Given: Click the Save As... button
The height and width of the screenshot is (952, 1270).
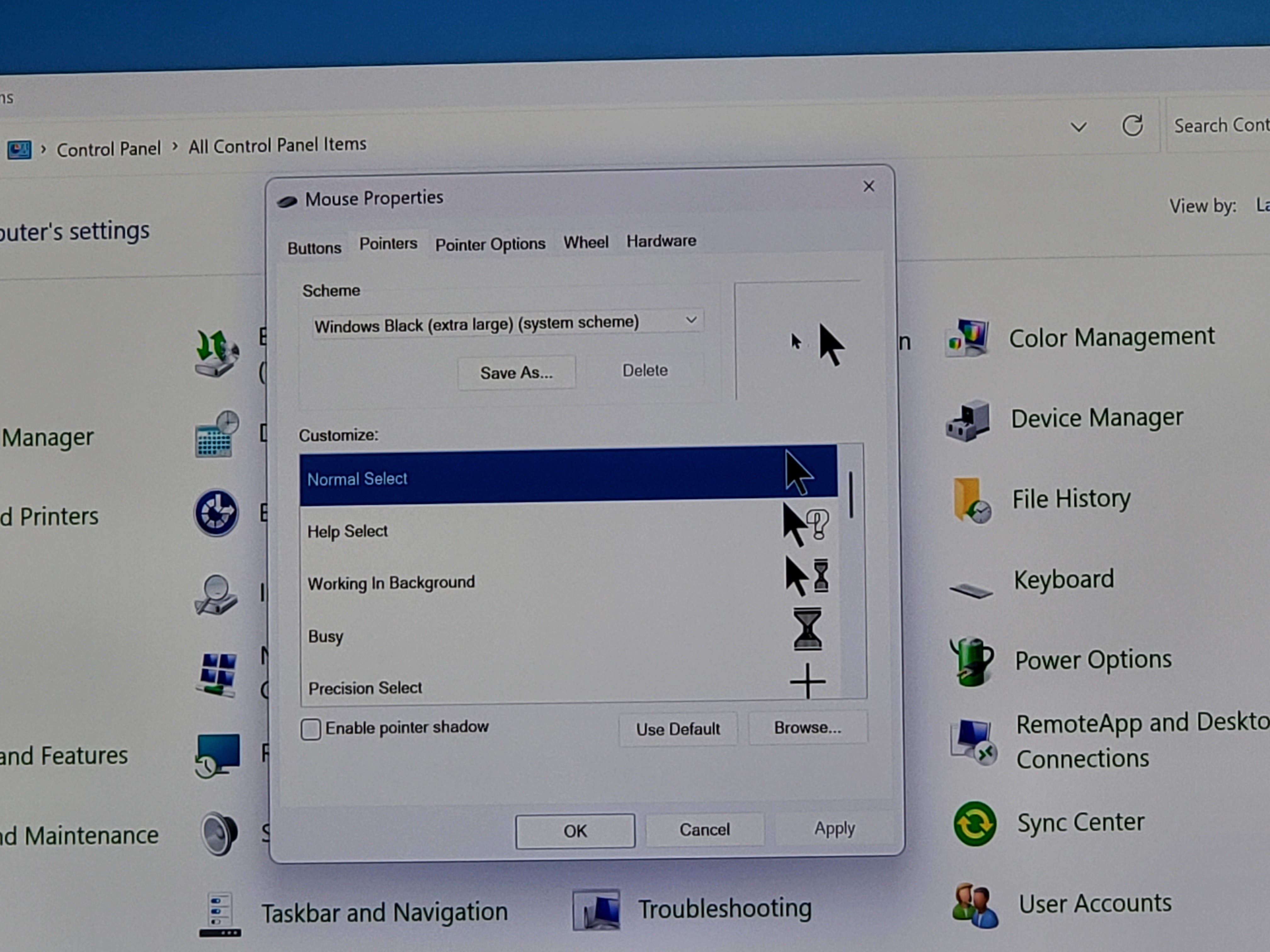Looking at the screenshot, I should point(516,372).
